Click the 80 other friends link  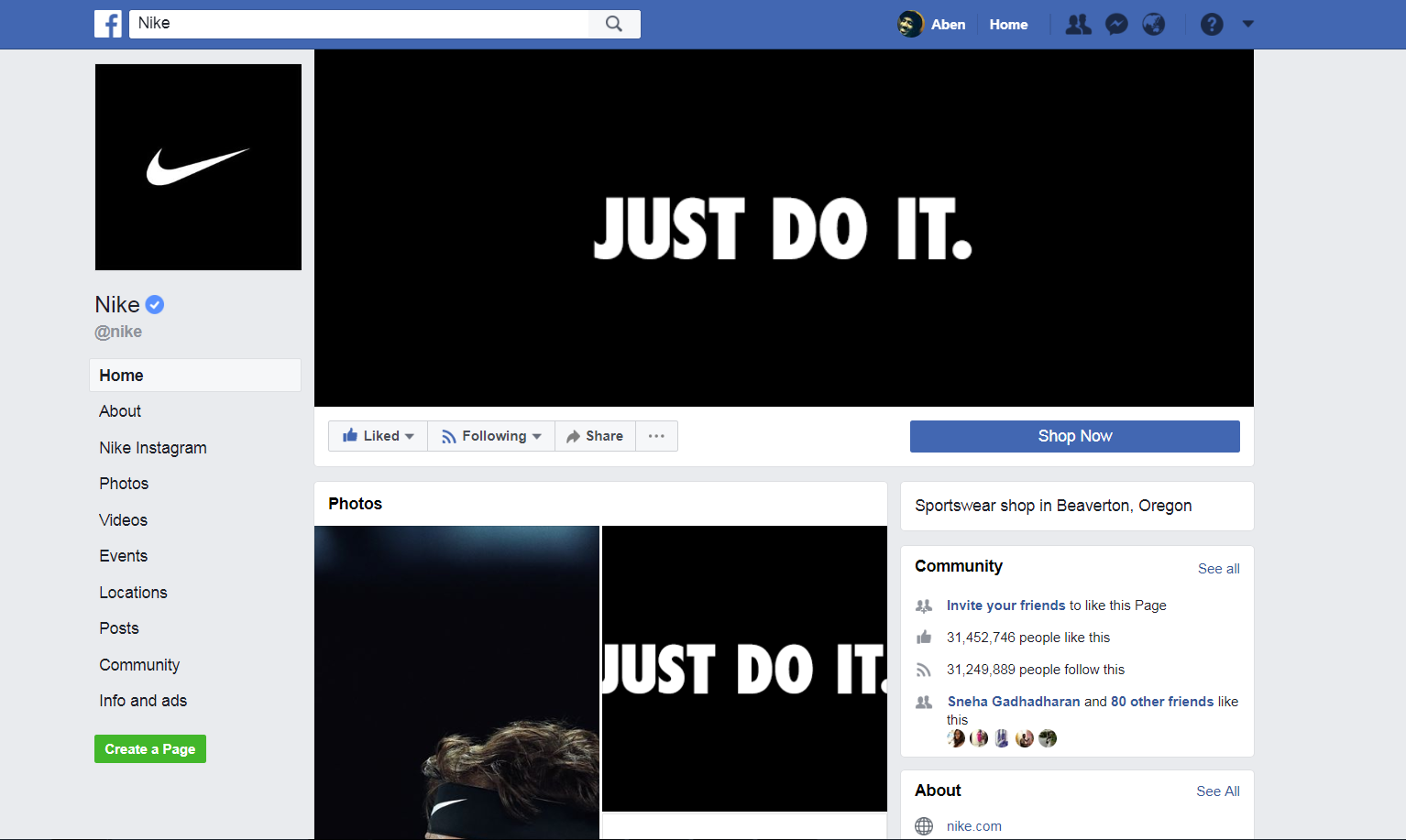pyautogui.click(x=1162, y=702)
